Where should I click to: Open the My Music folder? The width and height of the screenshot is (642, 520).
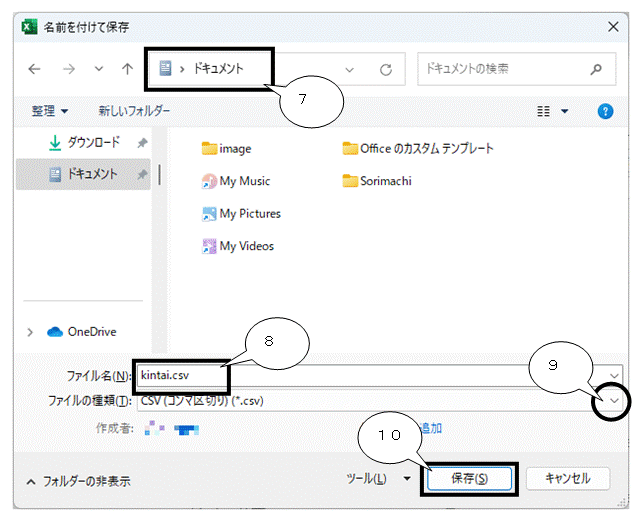[x=244, y=181]
